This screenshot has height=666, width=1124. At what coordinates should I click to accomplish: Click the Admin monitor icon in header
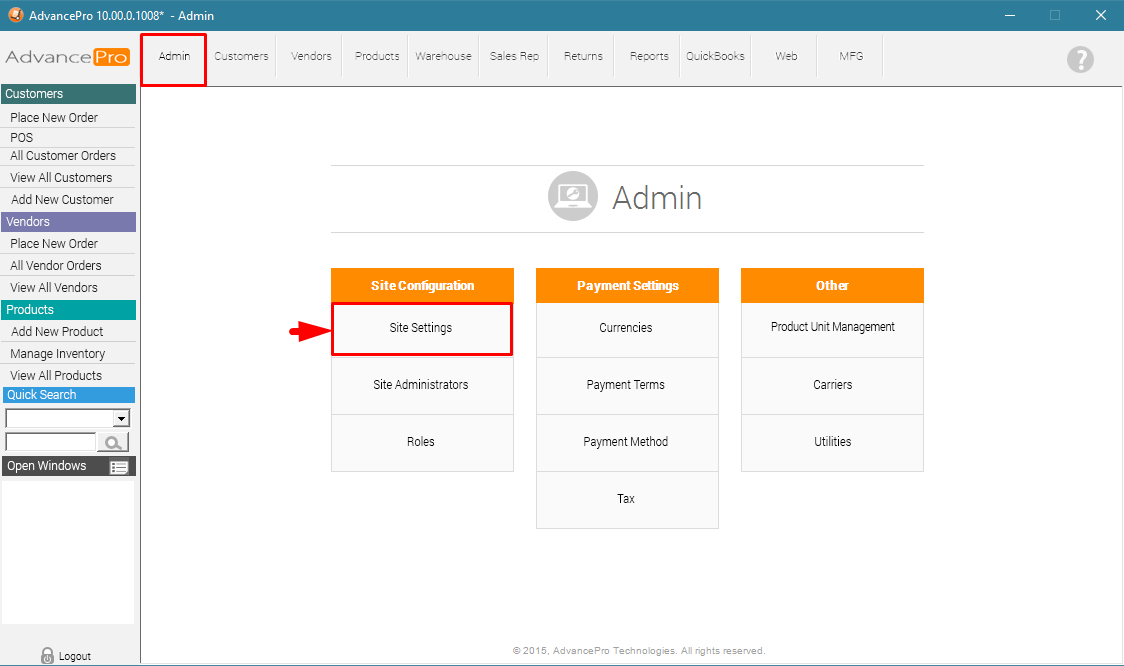pyautogui.click(x=573, y=196)
